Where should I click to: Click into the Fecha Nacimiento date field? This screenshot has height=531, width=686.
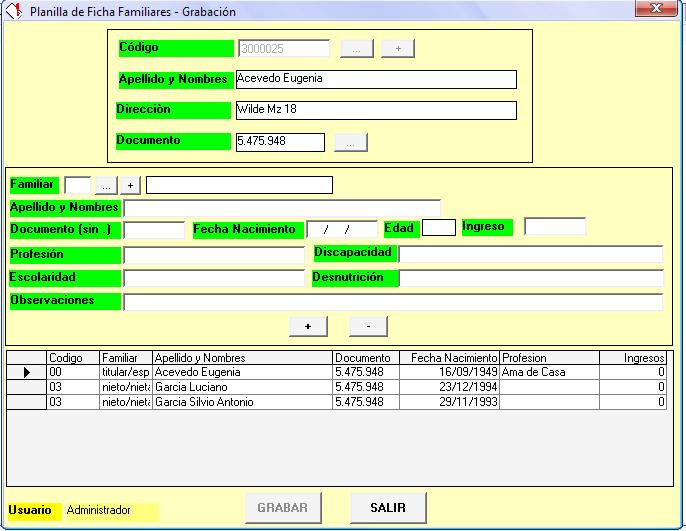342,229
